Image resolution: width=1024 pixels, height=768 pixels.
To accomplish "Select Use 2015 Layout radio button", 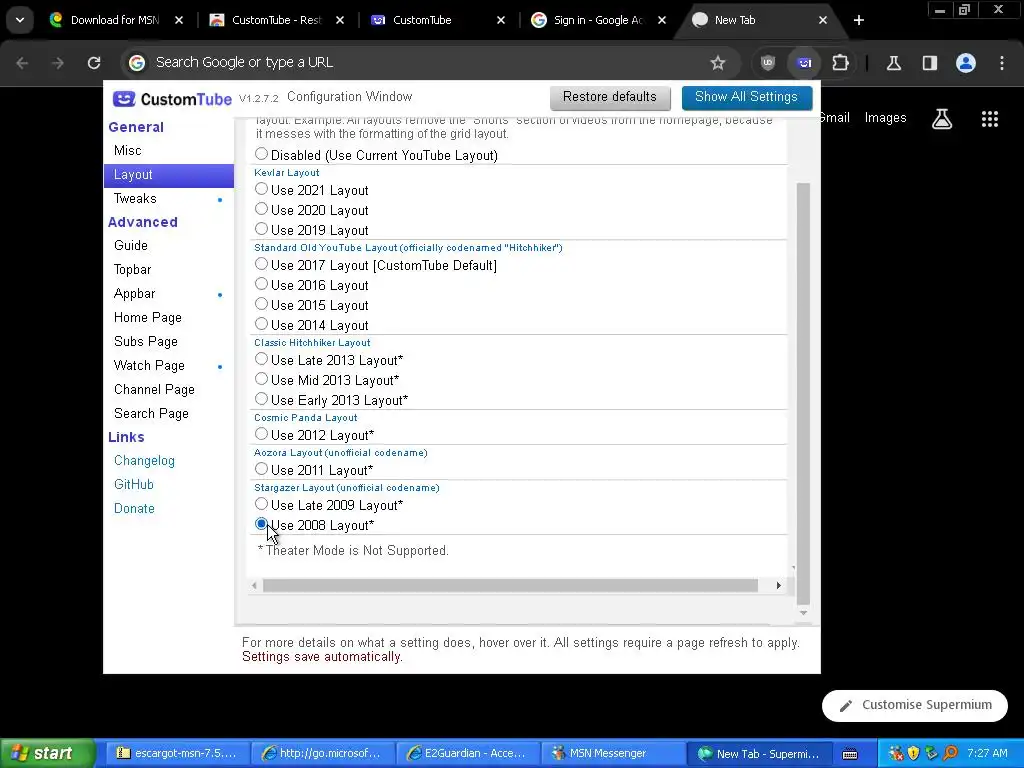I will point(261,304).
